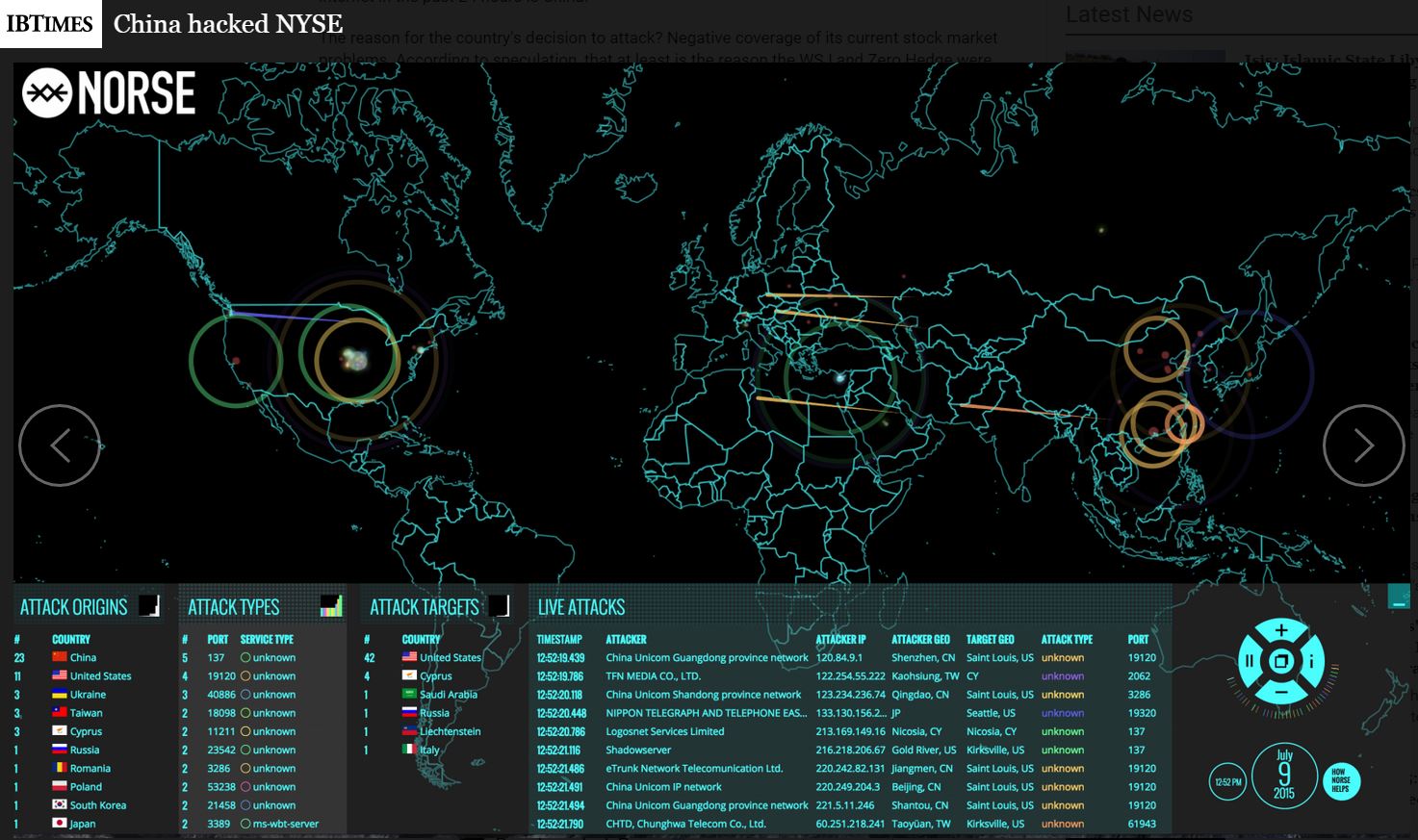Toggle the Attack Types color bar chart icon
The image size is (1418, 840).
(331, 605)
